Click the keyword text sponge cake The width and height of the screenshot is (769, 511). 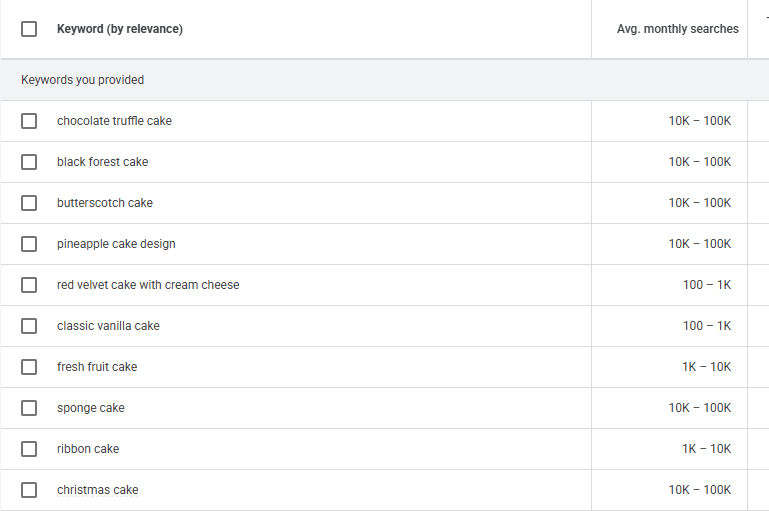point(91,408)
